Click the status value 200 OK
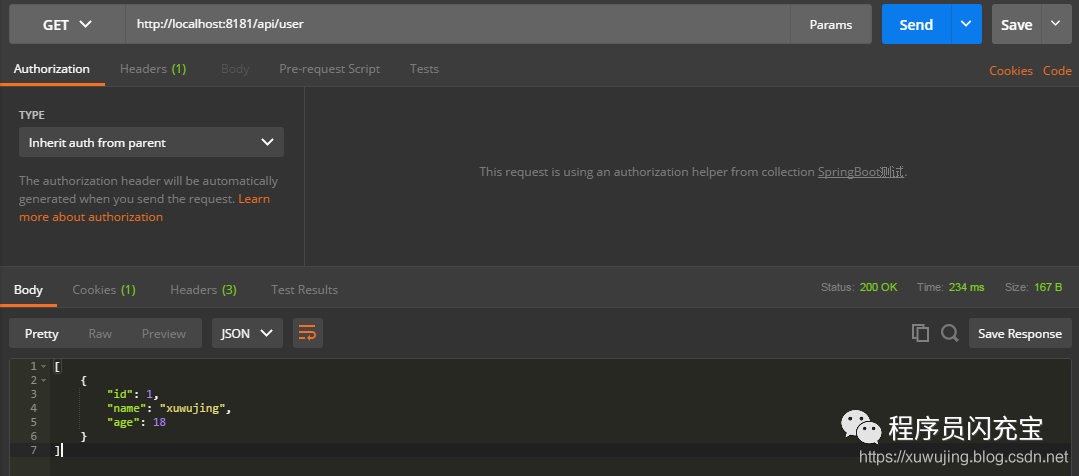Viewport: 1079px width, 476px height. (x=878, y=287)
